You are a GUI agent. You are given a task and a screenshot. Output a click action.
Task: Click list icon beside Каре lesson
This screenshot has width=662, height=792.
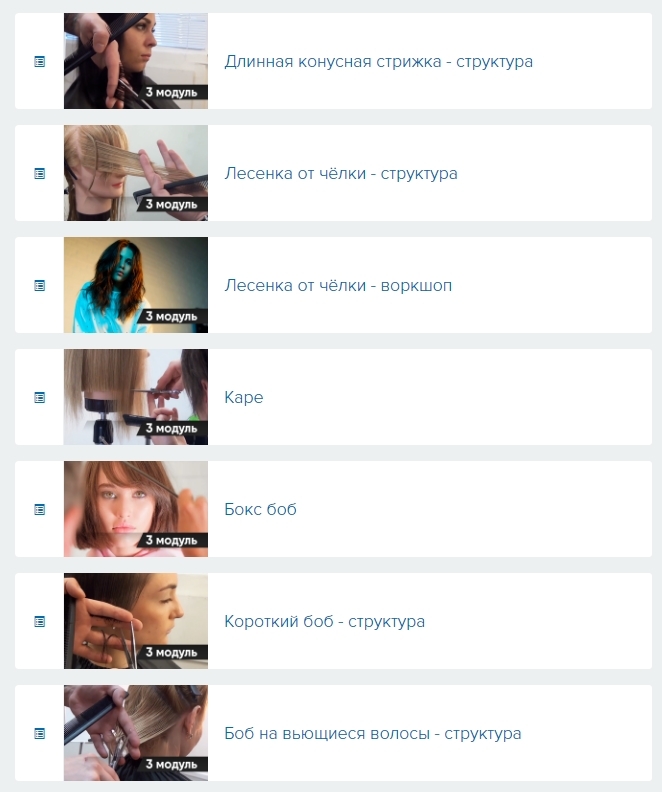click(39, 398)
